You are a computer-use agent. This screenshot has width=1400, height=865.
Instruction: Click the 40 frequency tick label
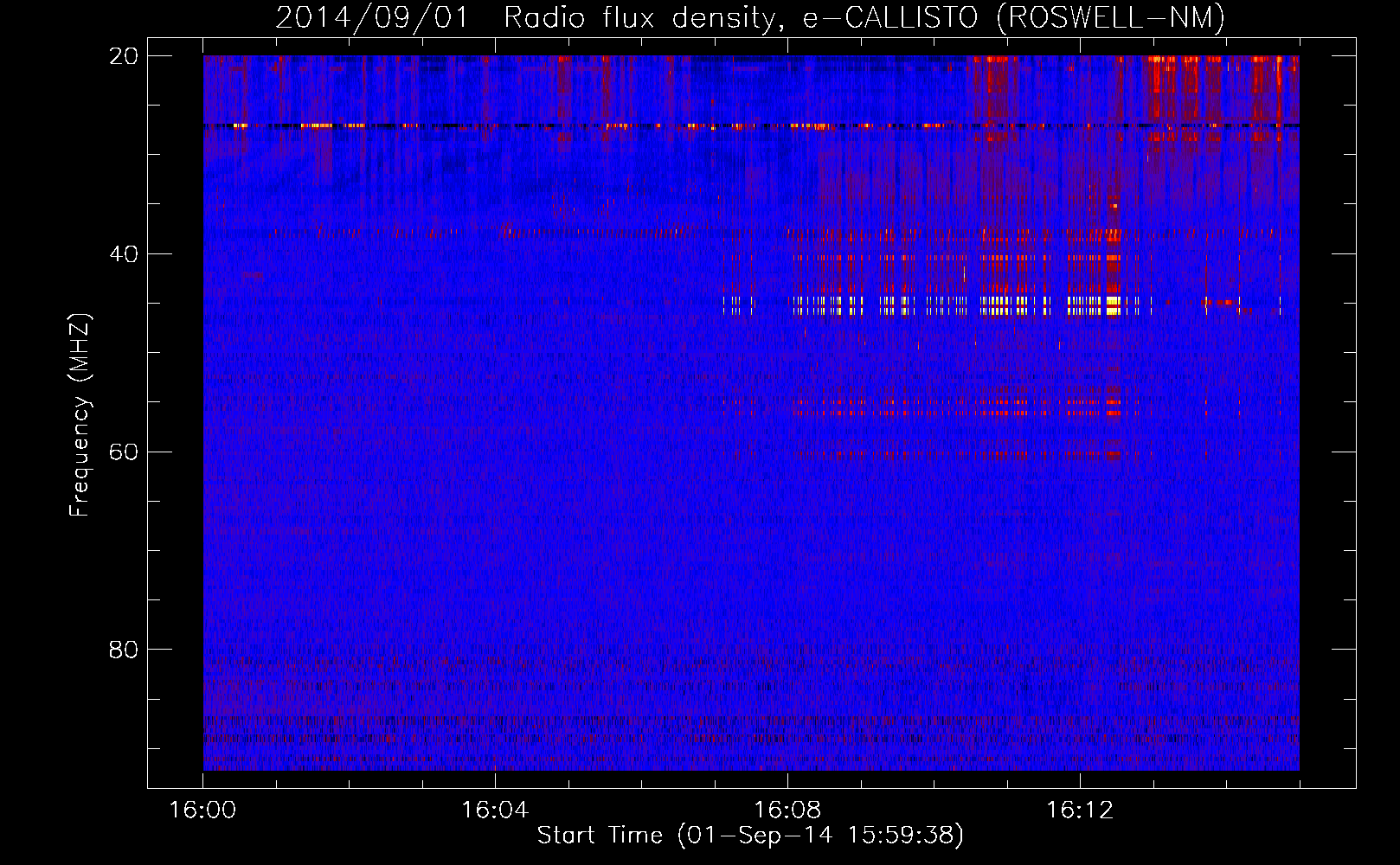(x=124, y=254)
